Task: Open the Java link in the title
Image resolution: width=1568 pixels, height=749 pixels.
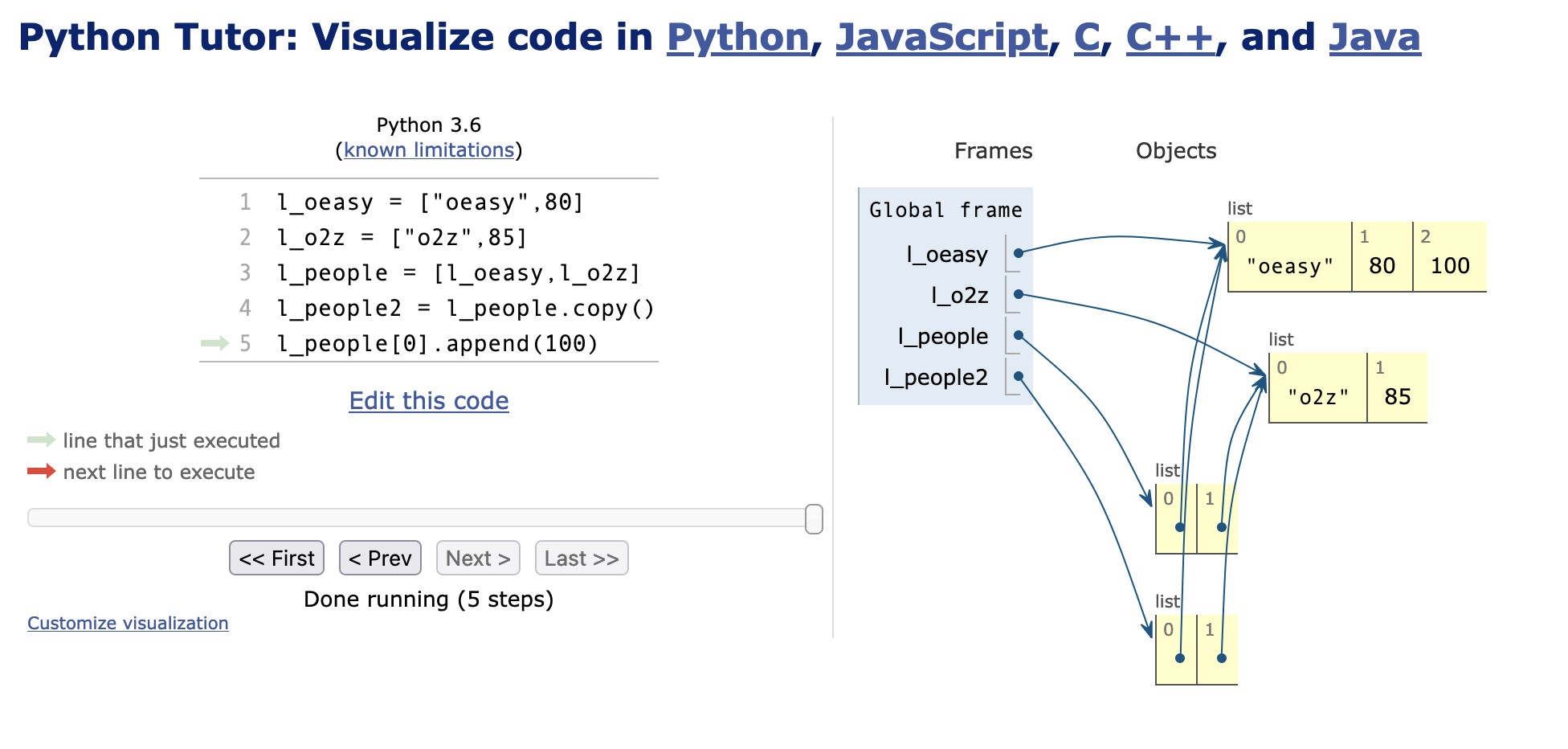Action: [1374, 37]
